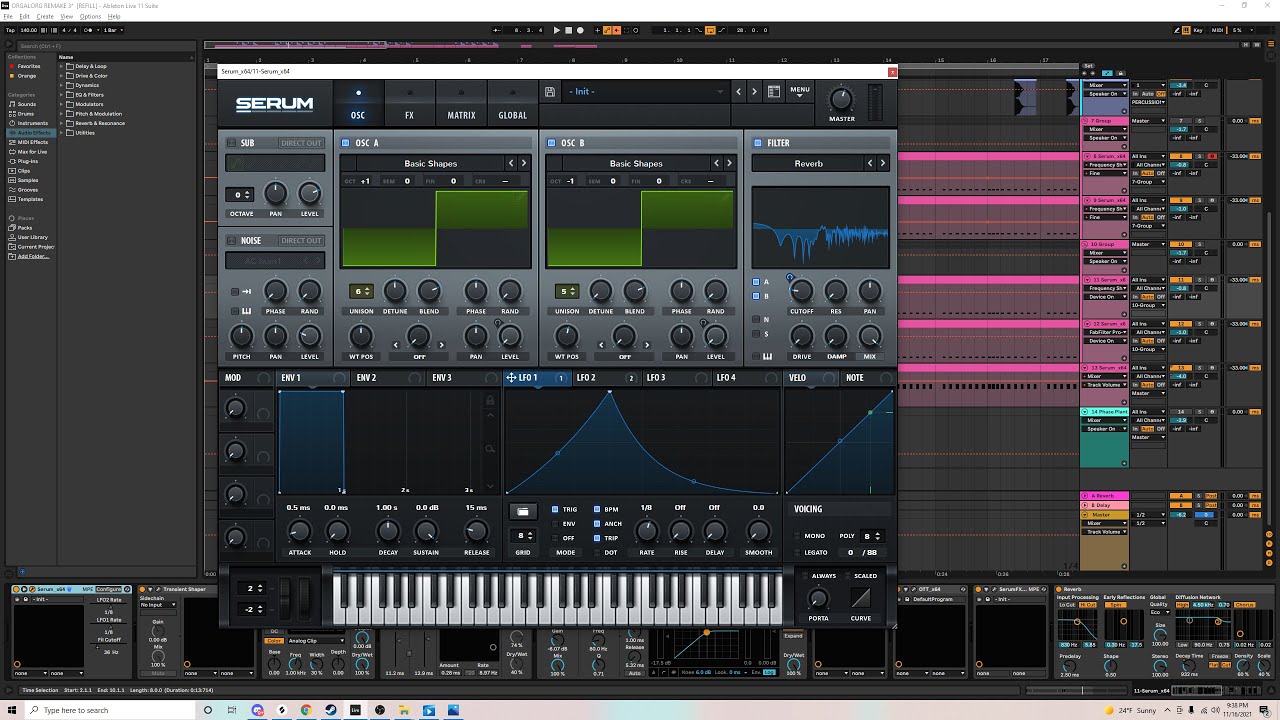Click Add Folder link in Places

[x=33, y=256]
